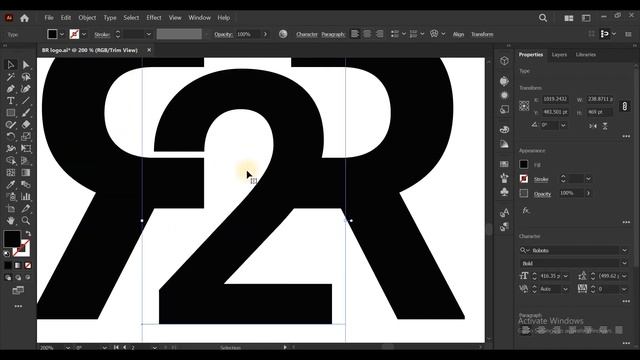Toggle constrain width and height proportions
The image size is (640, 360).
[625, 106]
